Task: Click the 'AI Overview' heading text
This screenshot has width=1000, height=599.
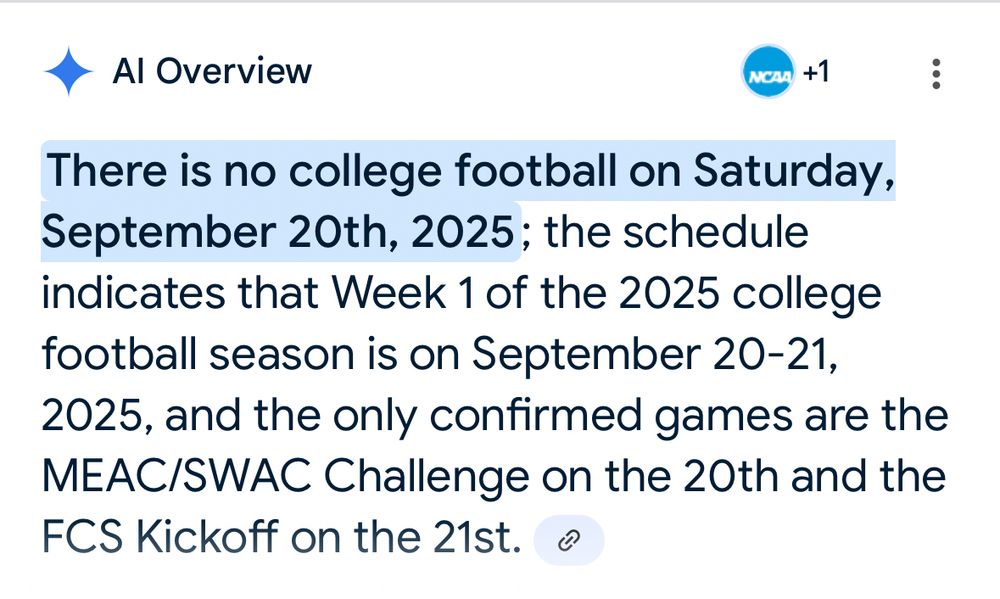Action: point(212,72)
